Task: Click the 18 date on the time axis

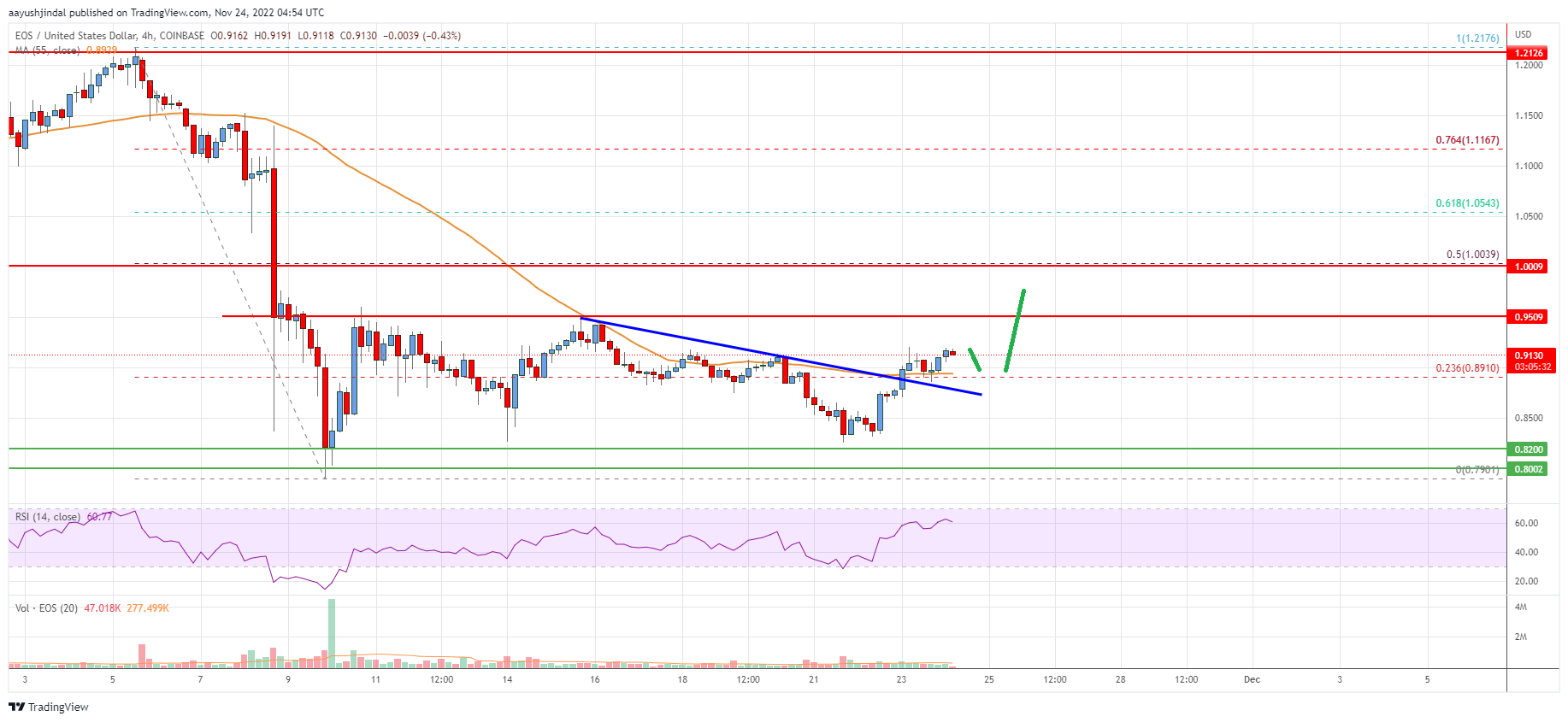Action: tap(682, 680)
